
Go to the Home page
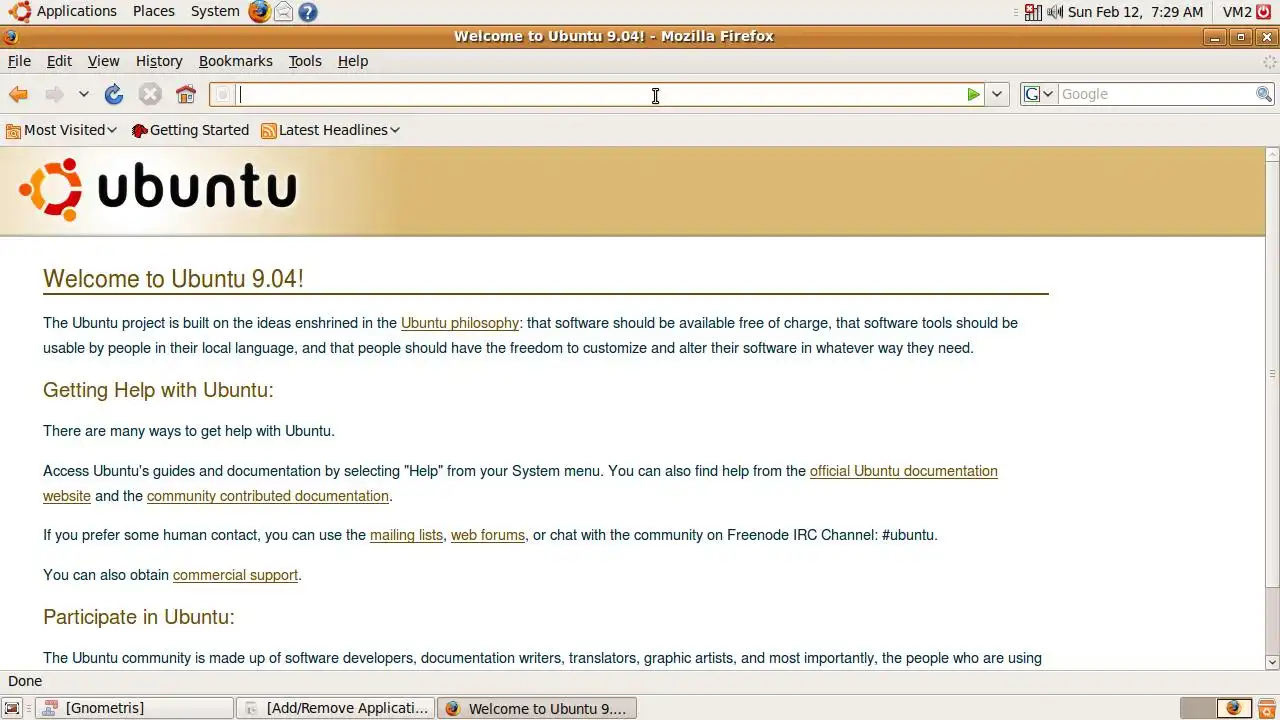tap(186, 94)
